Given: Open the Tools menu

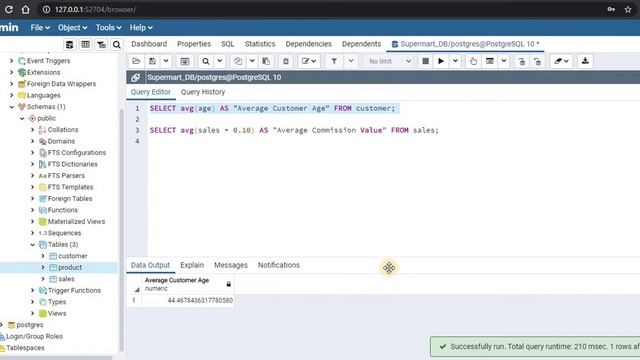Looking at the screenshot, I should [x=108, y=27].
